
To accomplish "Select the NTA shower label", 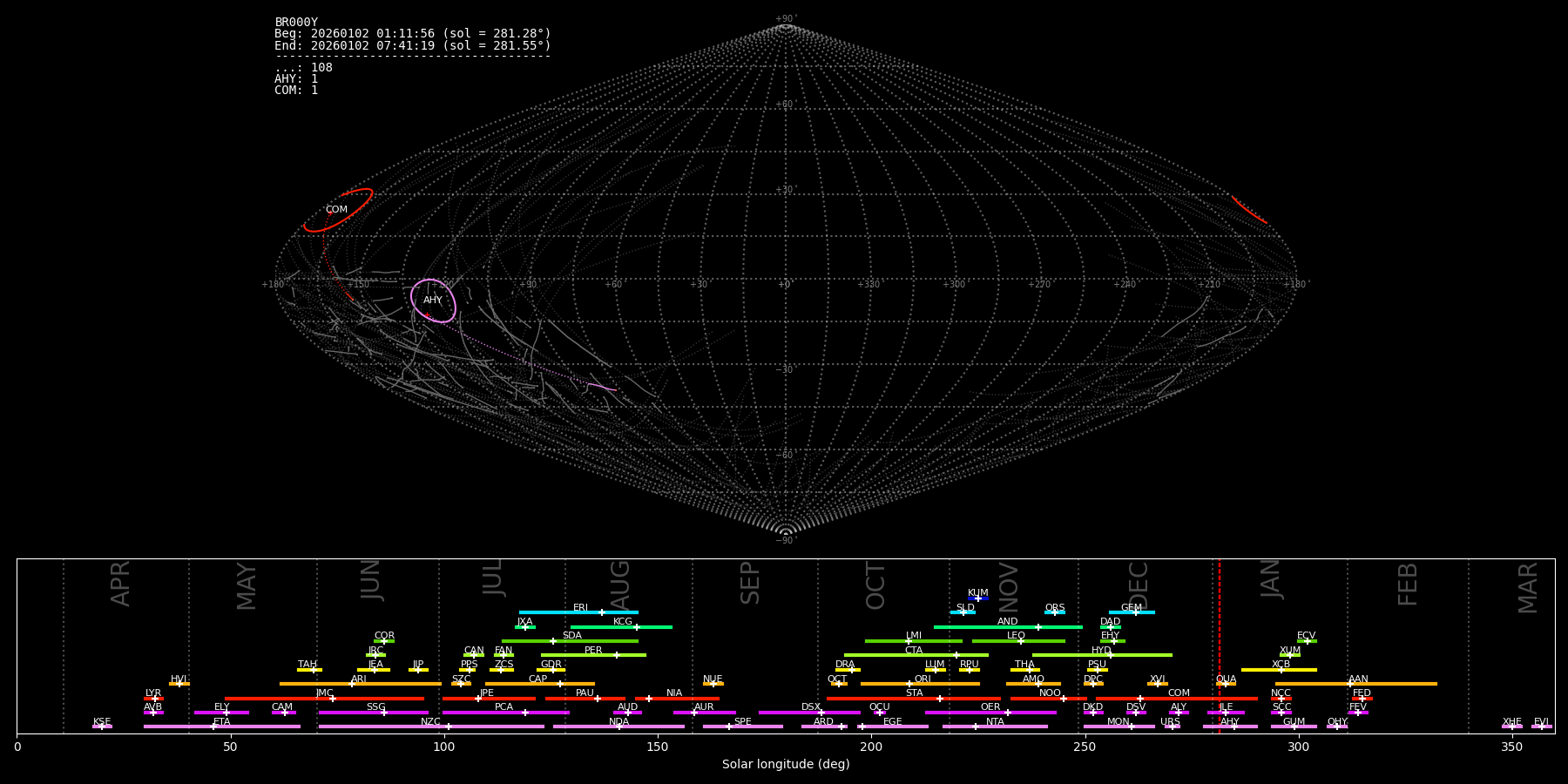I will pyautogui.click(x=995, y=722).
